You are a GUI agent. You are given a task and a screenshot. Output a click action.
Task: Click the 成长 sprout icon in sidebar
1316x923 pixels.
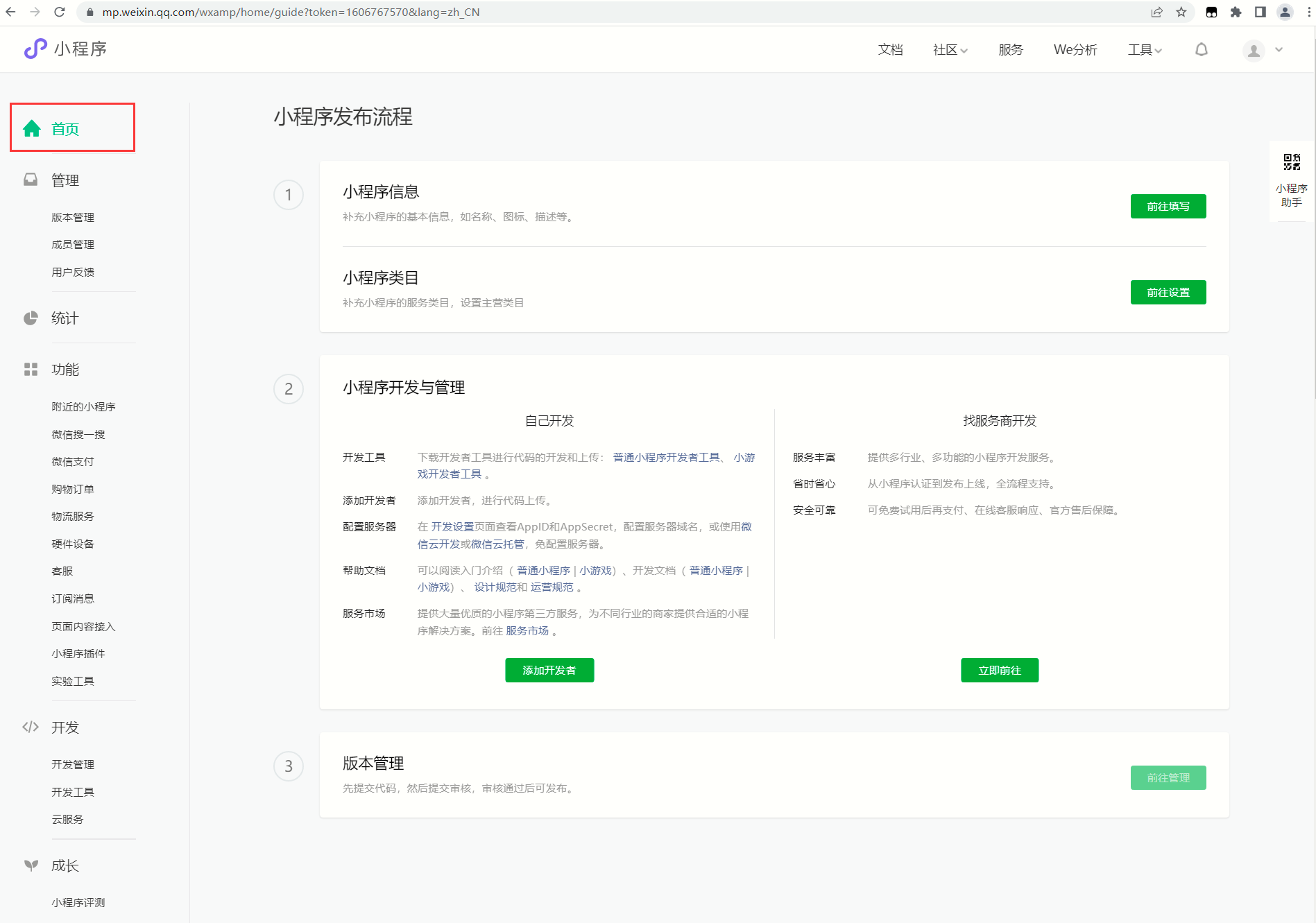coord(31,865)
